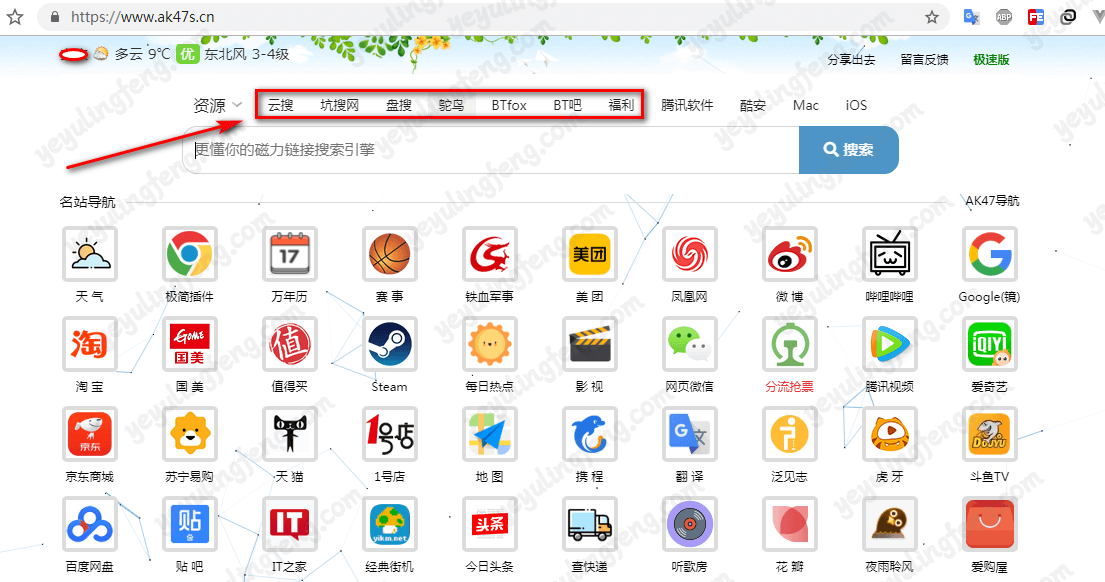The height and width of the screenshot is (582, 1105).
Task: Open the 分流抢票 train icon
Action: [790, 344]
